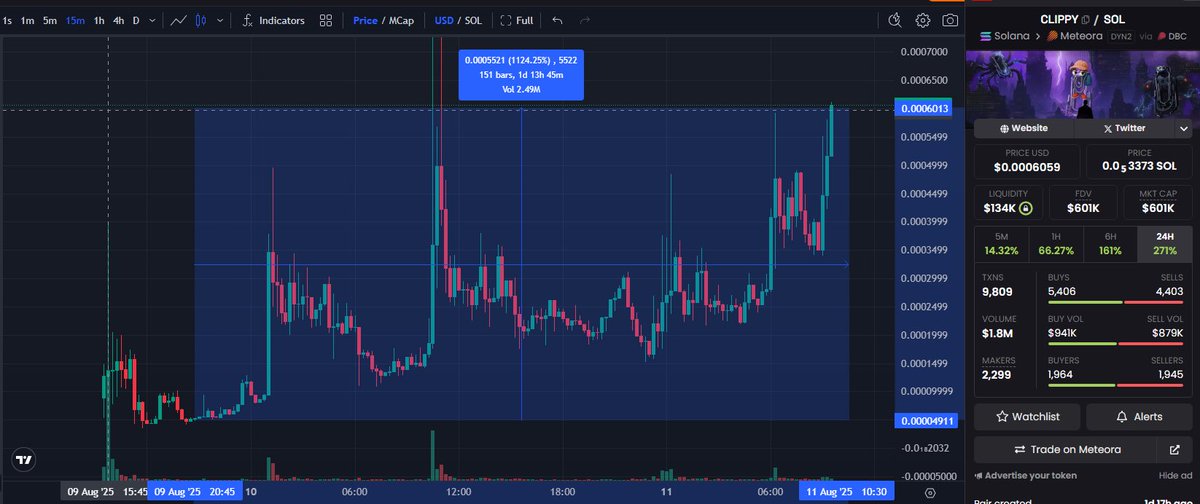
Task: Expand the time interval dropdown arrow
Action: [150, 20]
